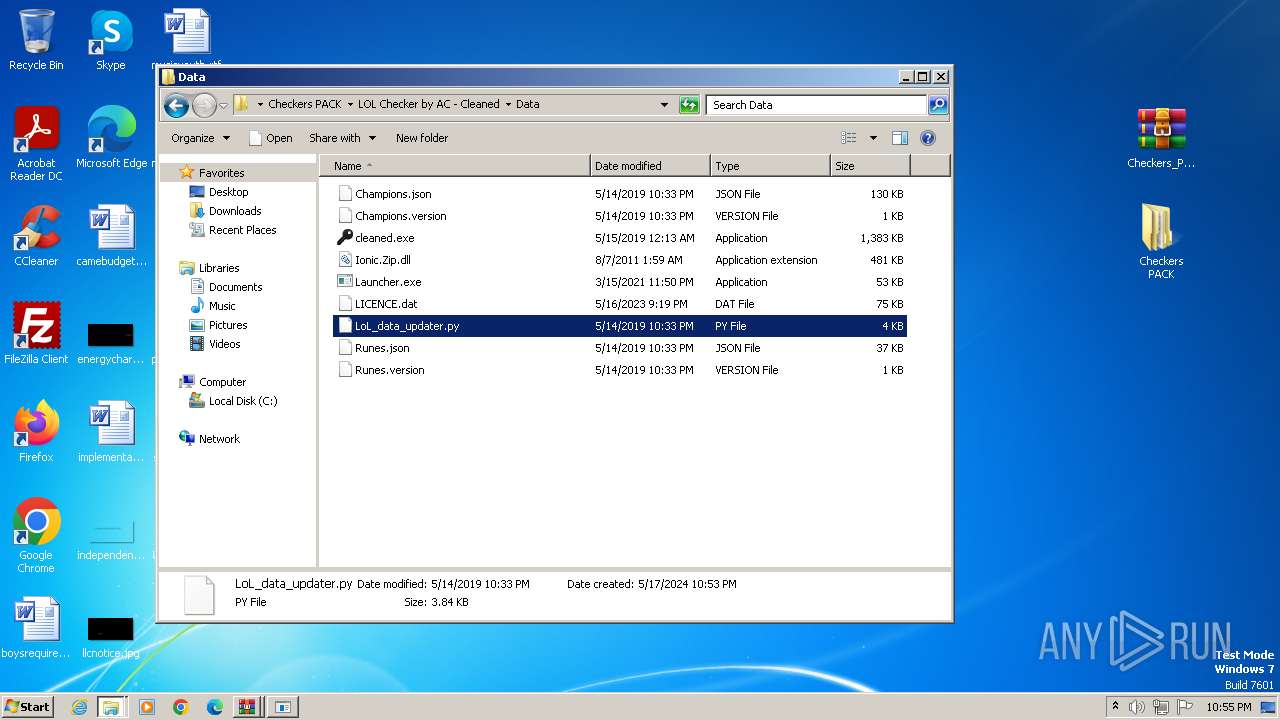Select Firefox desktop icon
The image size is (1280, 720).
[x=36, y=433]
